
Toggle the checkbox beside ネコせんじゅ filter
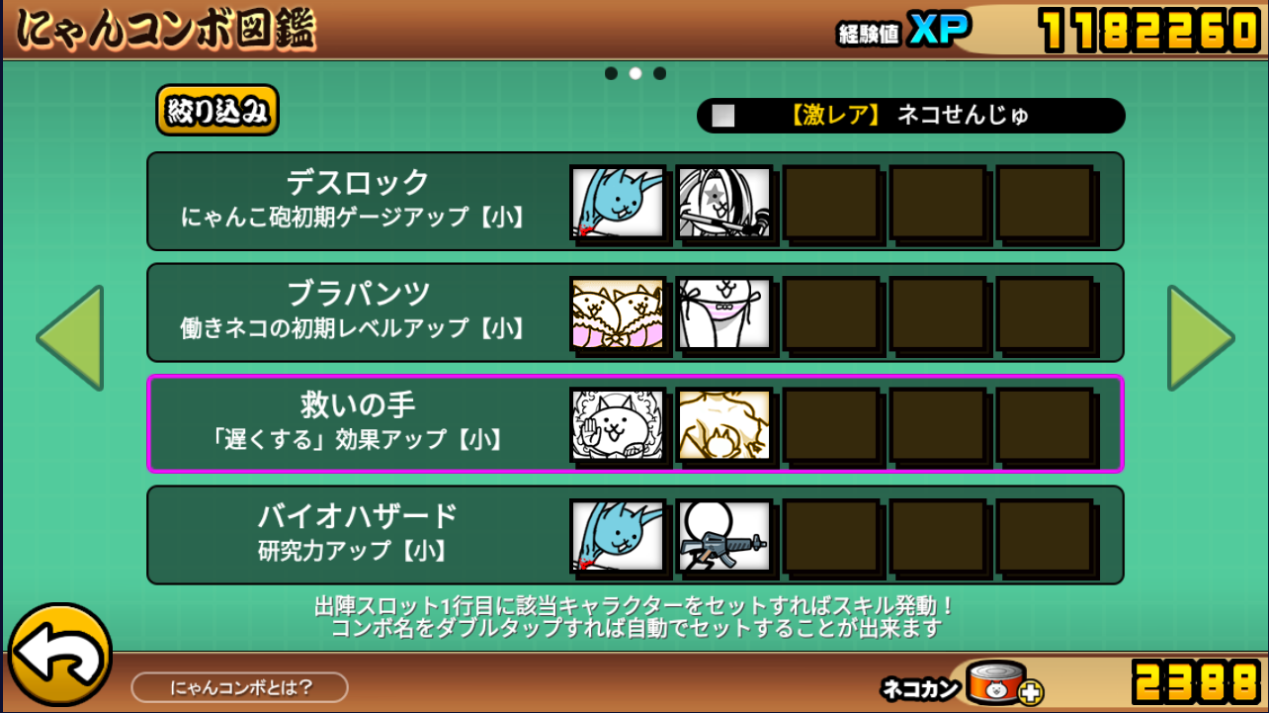[722, 116]
